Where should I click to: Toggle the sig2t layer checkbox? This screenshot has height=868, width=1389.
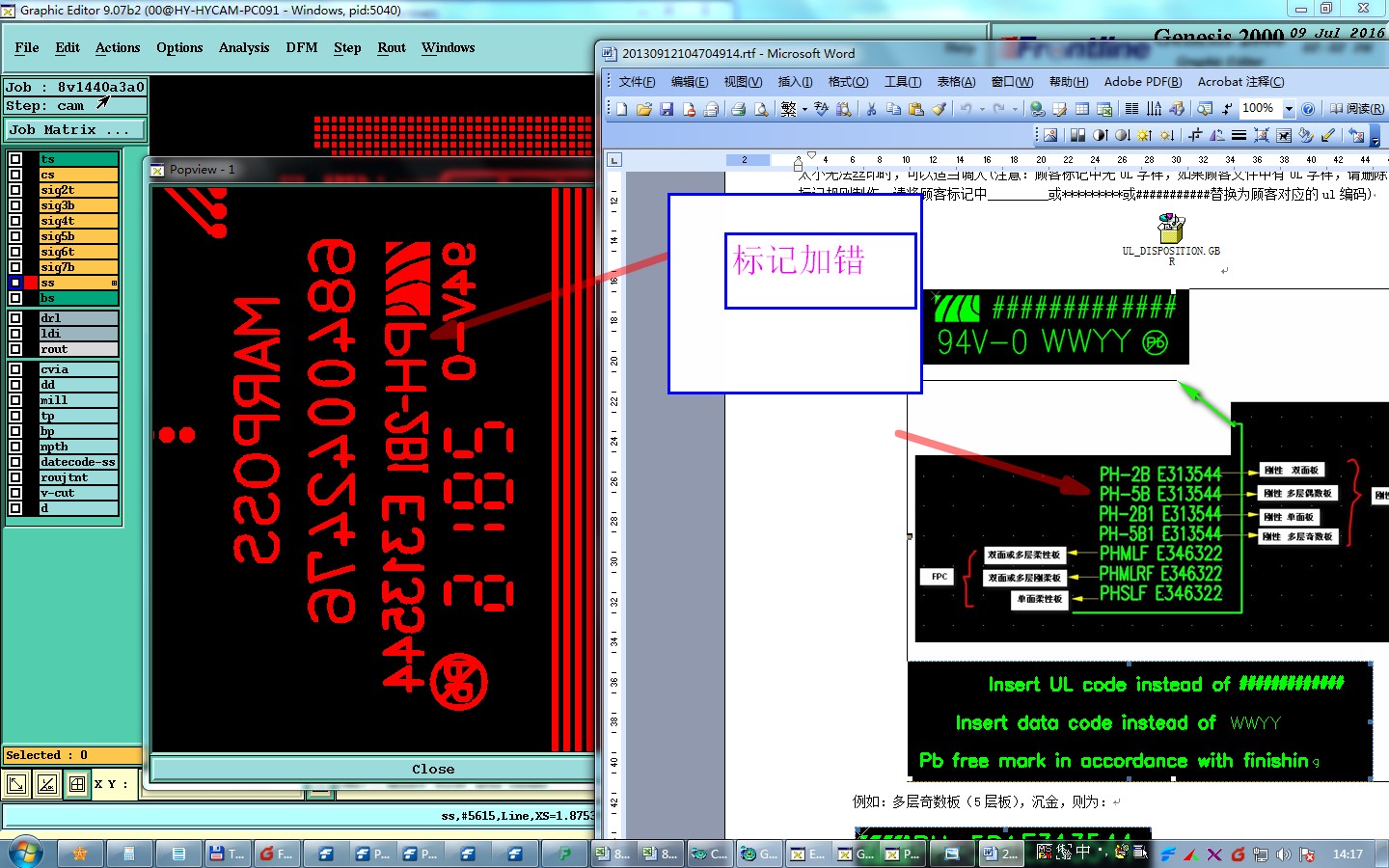pyautogui.click(x=15, y=190)
